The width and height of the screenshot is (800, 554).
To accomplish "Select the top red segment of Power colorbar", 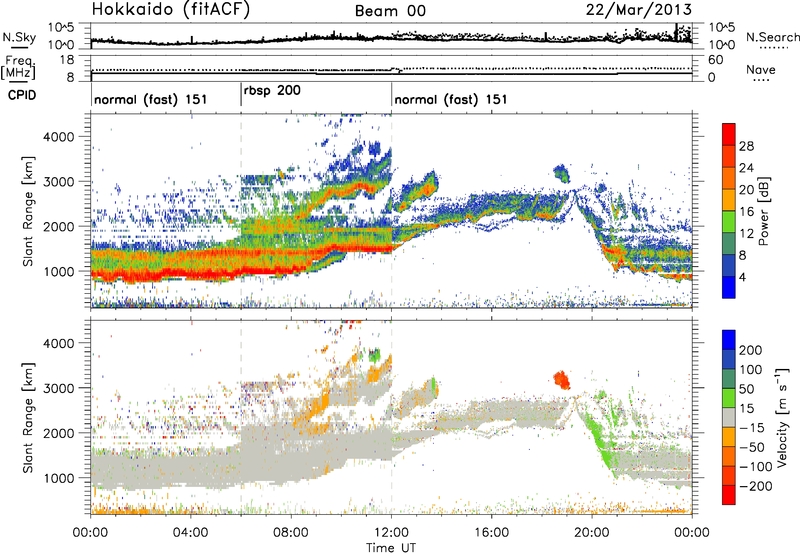I will pos(729,134).
